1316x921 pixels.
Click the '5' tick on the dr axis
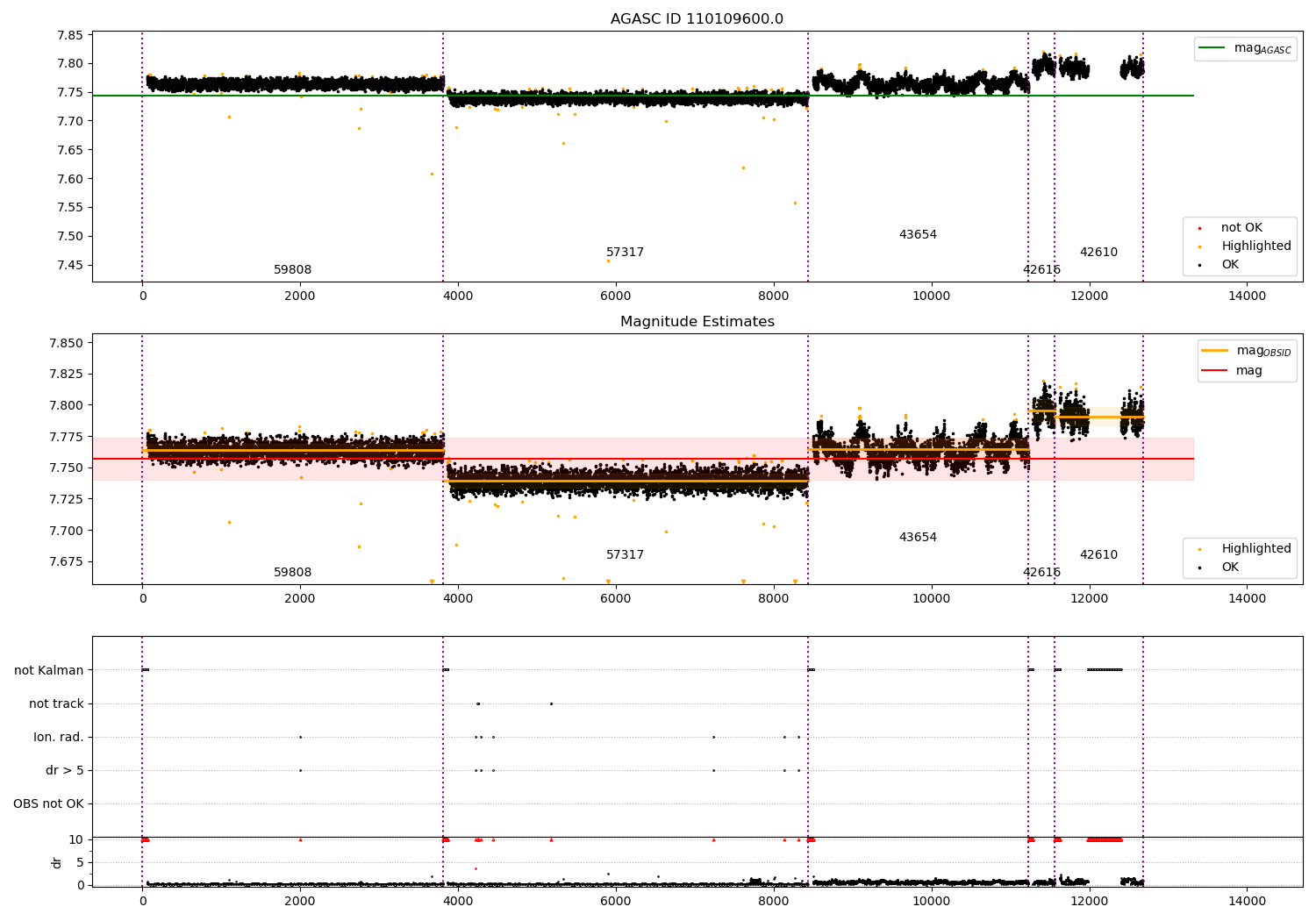point(81,862)
